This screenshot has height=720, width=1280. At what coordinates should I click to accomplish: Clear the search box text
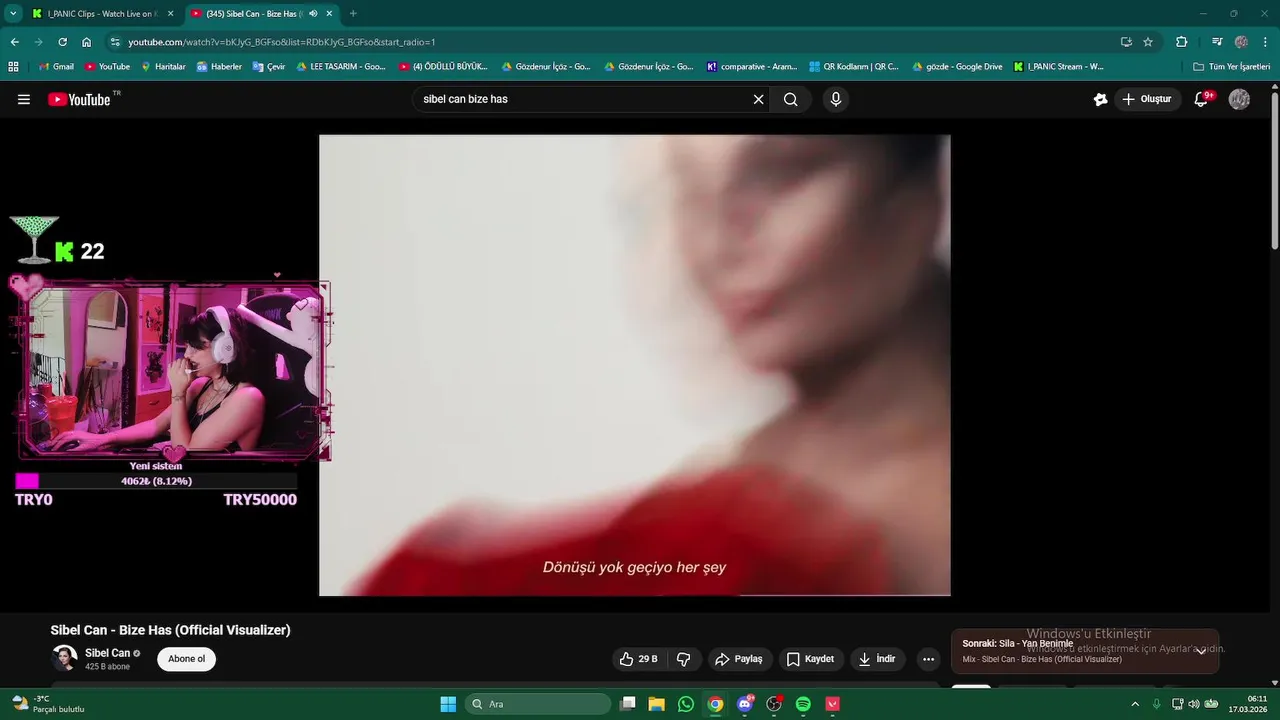click(x=758, y=99)
